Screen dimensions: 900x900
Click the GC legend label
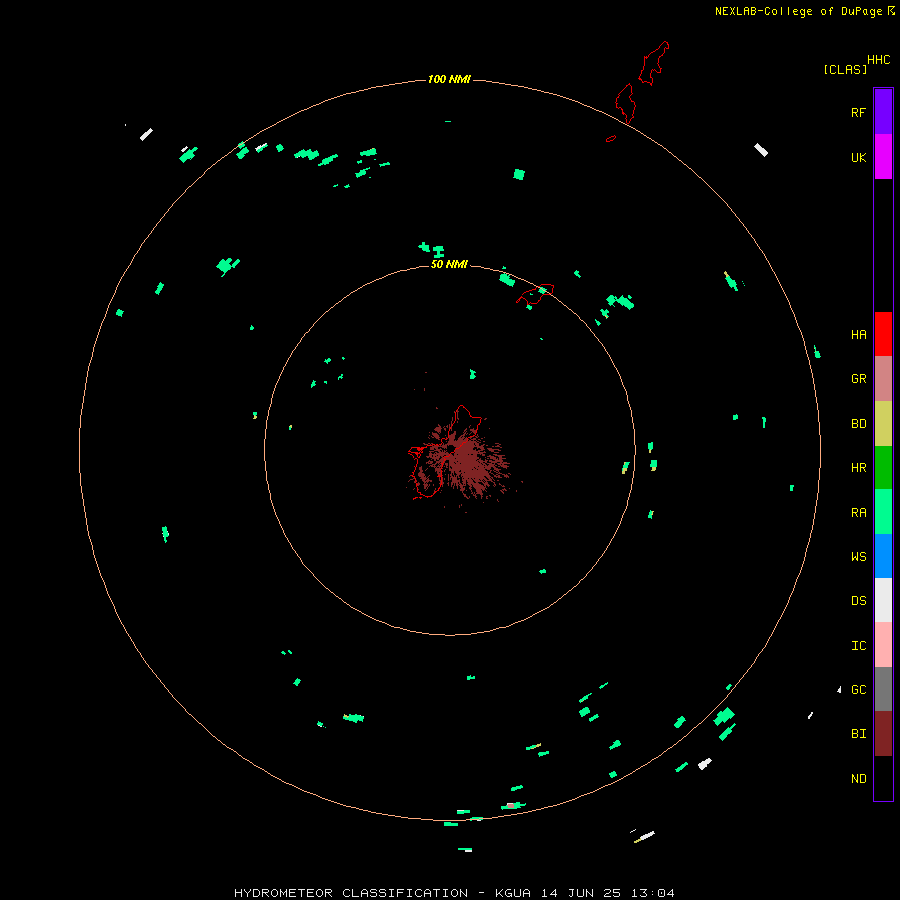tap(858, 690)
